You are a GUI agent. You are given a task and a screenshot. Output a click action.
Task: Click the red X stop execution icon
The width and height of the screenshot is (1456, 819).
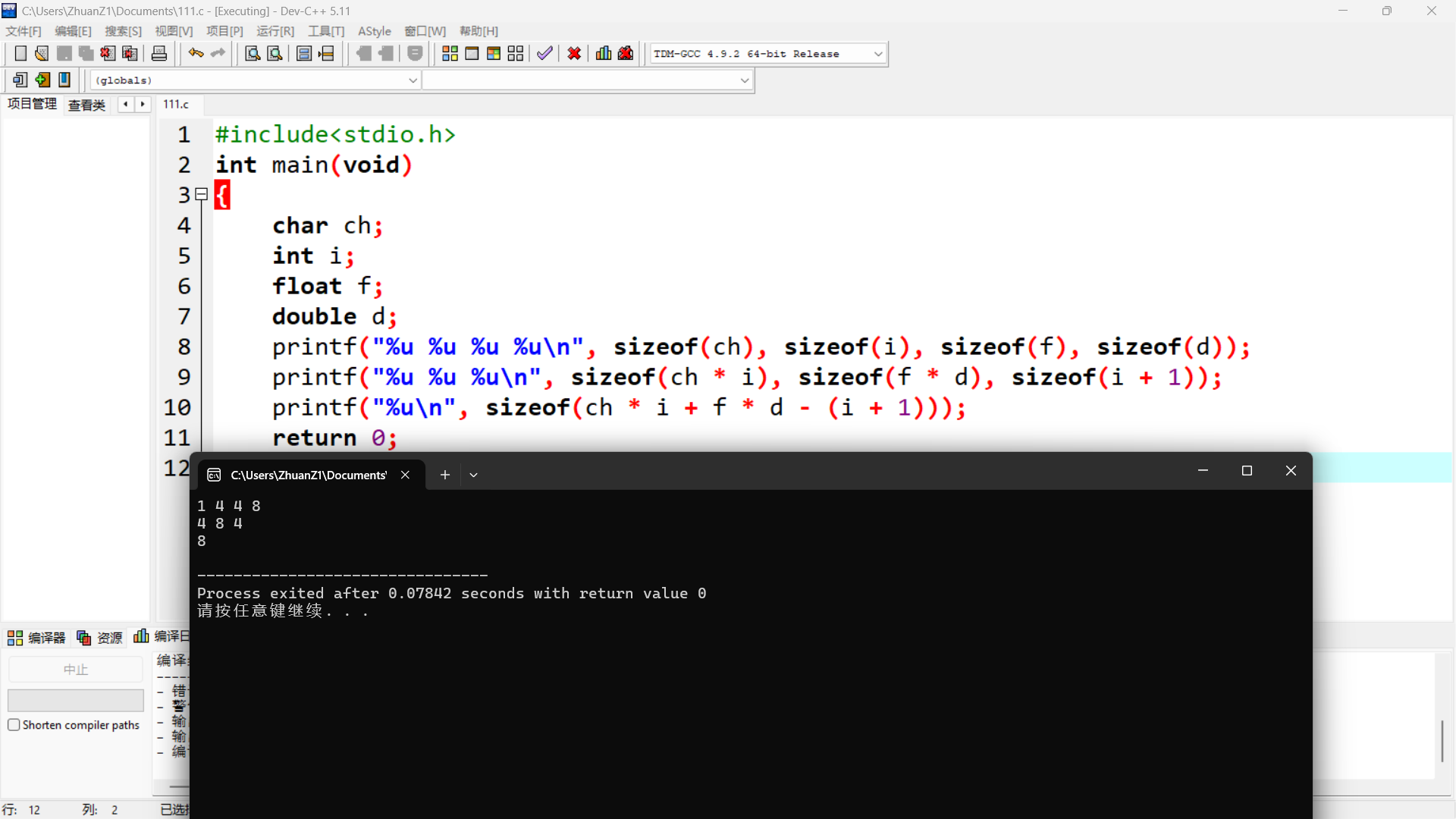[574, 54]
